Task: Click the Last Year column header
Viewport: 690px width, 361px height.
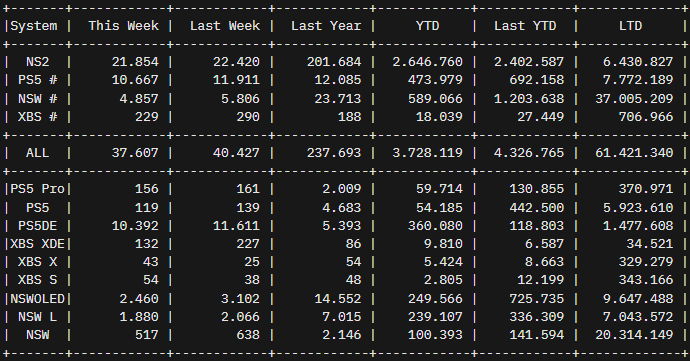Action: tap(326, 26)
